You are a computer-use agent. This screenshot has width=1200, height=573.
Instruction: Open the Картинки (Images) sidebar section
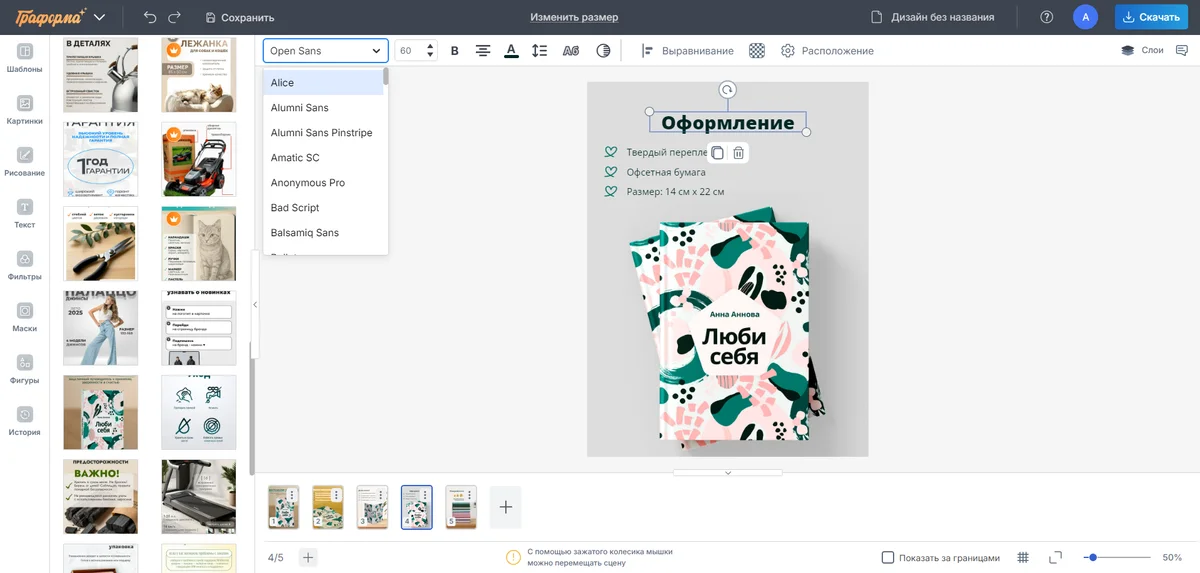coord(25,110)
